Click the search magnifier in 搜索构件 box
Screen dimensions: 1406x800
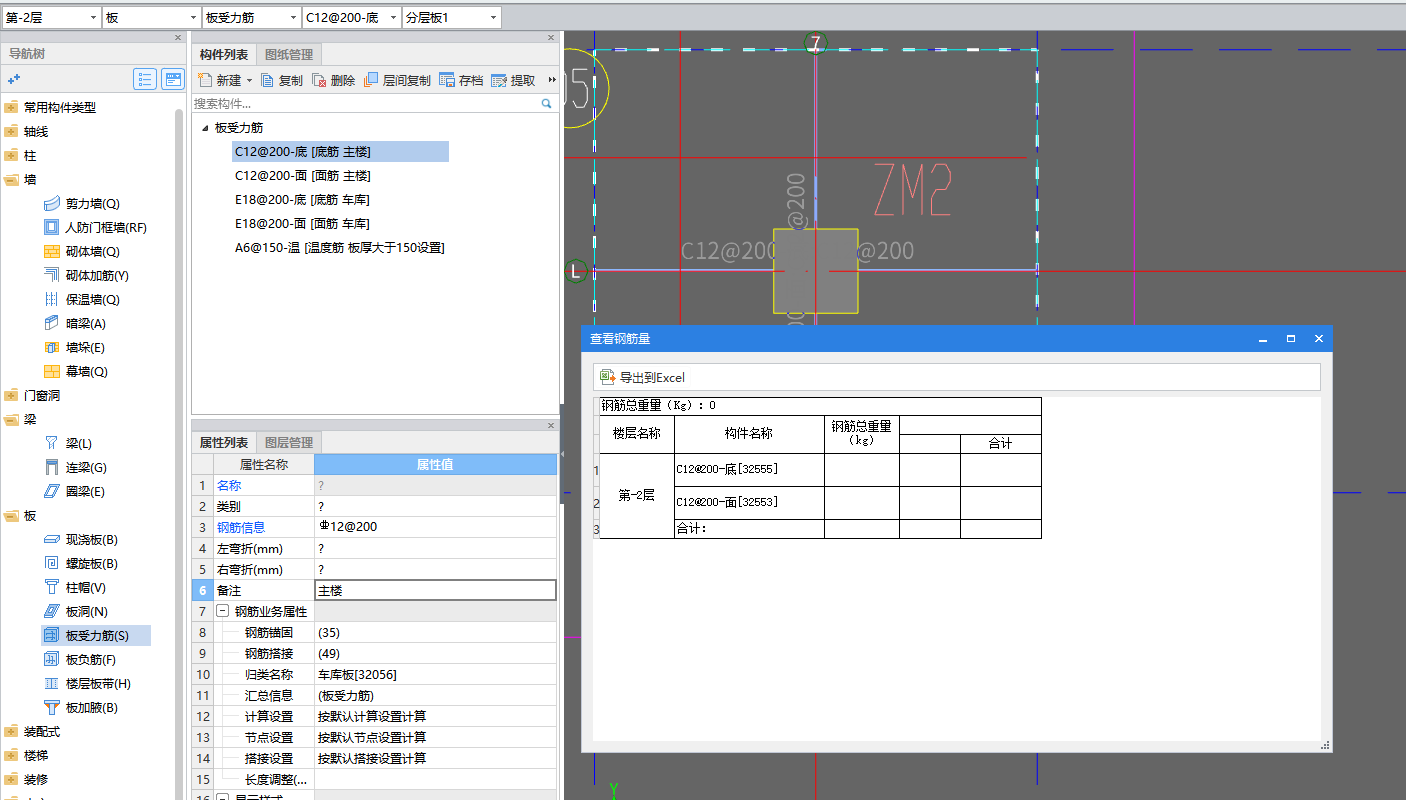(x=547, y=103)
